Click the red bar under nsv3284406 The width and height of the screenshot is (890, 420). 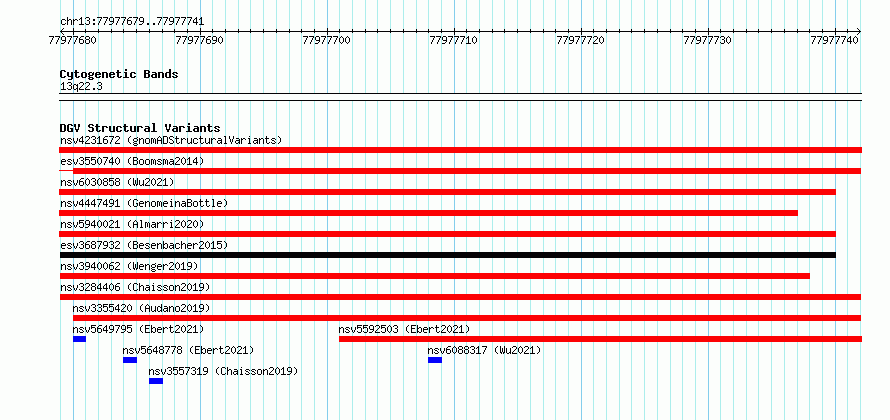click(x=460, y=297)
